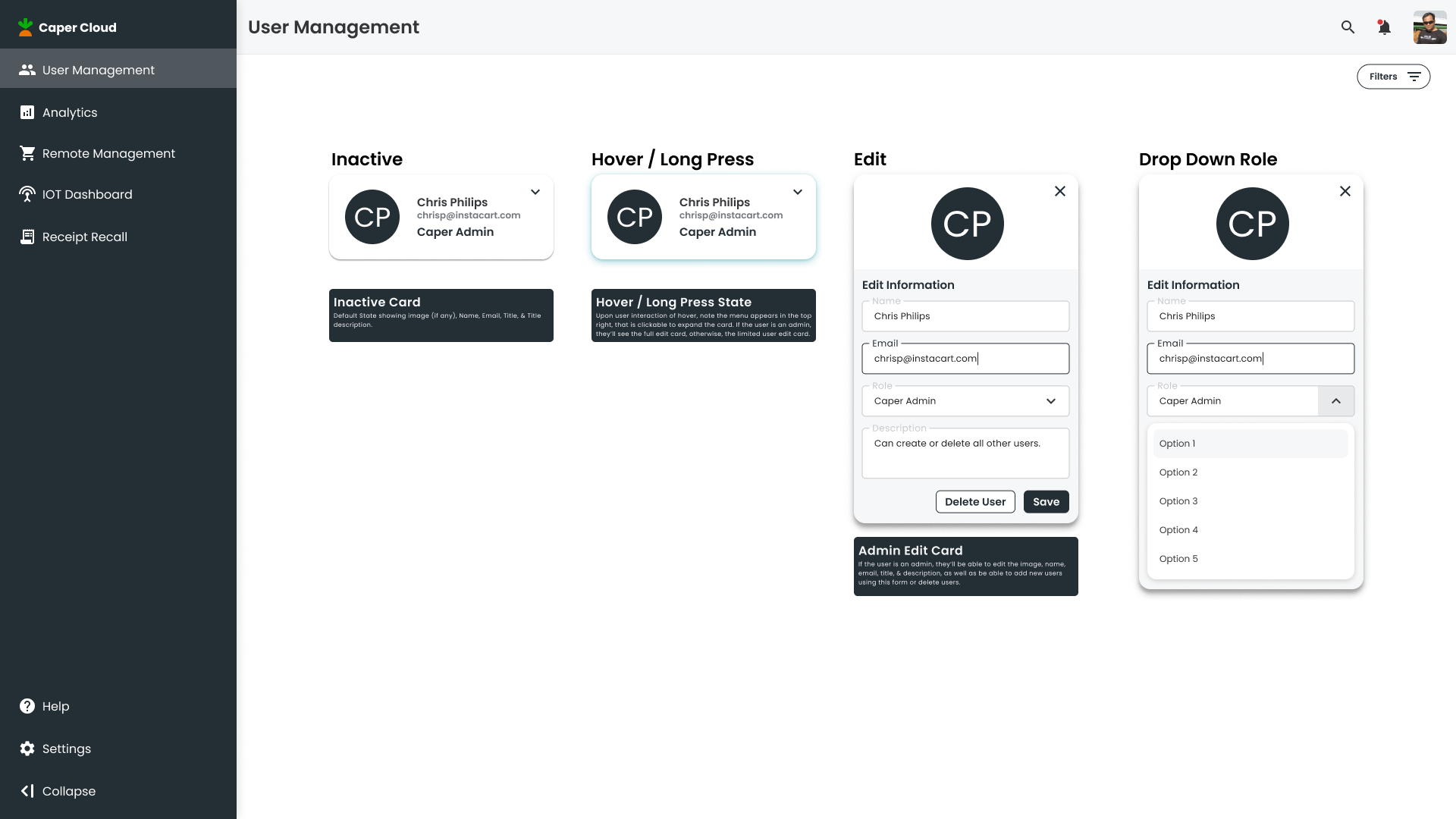Collapse the open Role dropdown arrow
The image size is (1456, 819).
(x=1336, y=401)
